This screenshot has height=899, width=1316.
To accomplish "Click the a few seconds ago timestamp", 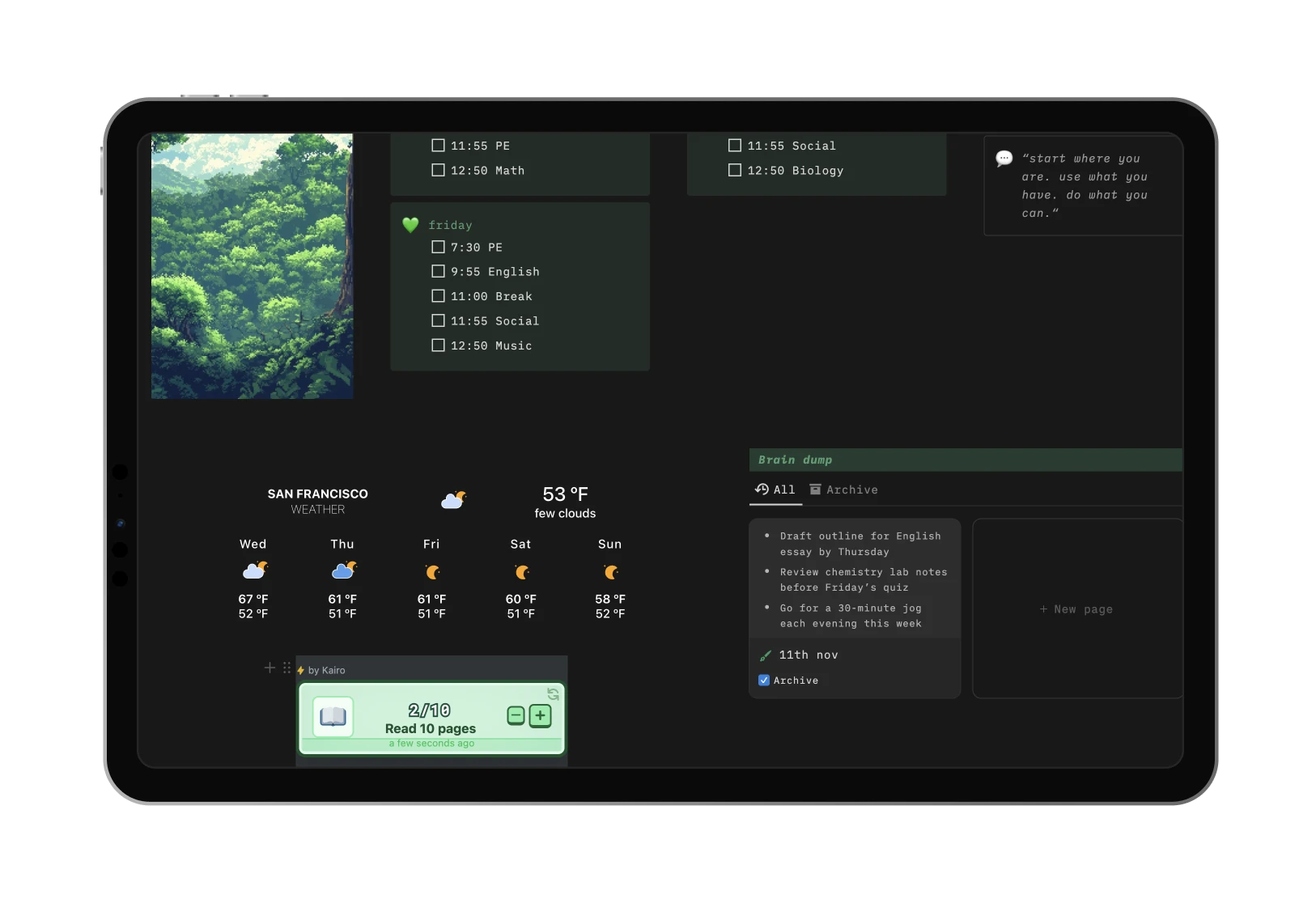I will click(431, 744).
